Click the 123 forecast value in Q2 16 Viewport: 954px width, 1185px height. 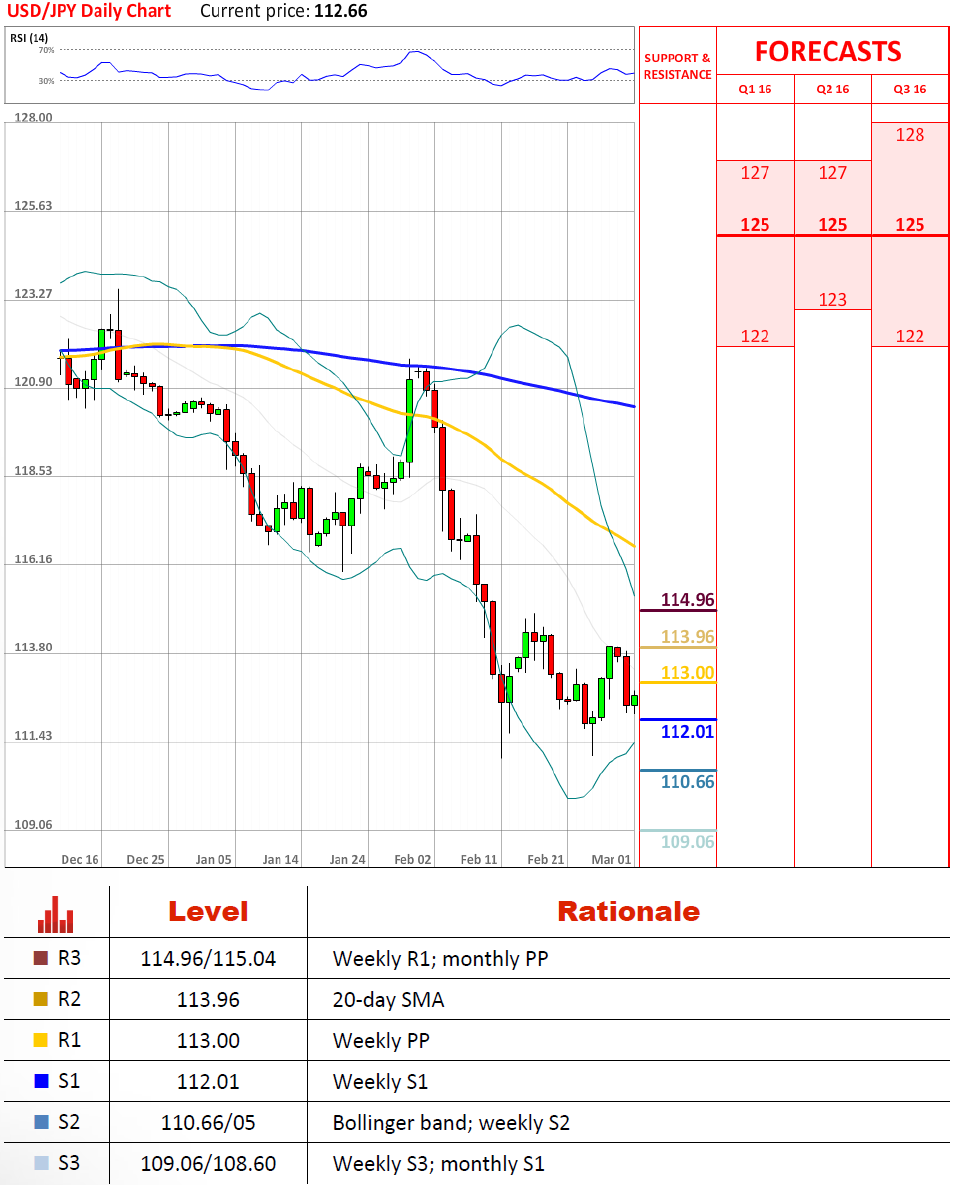(833, 300)
